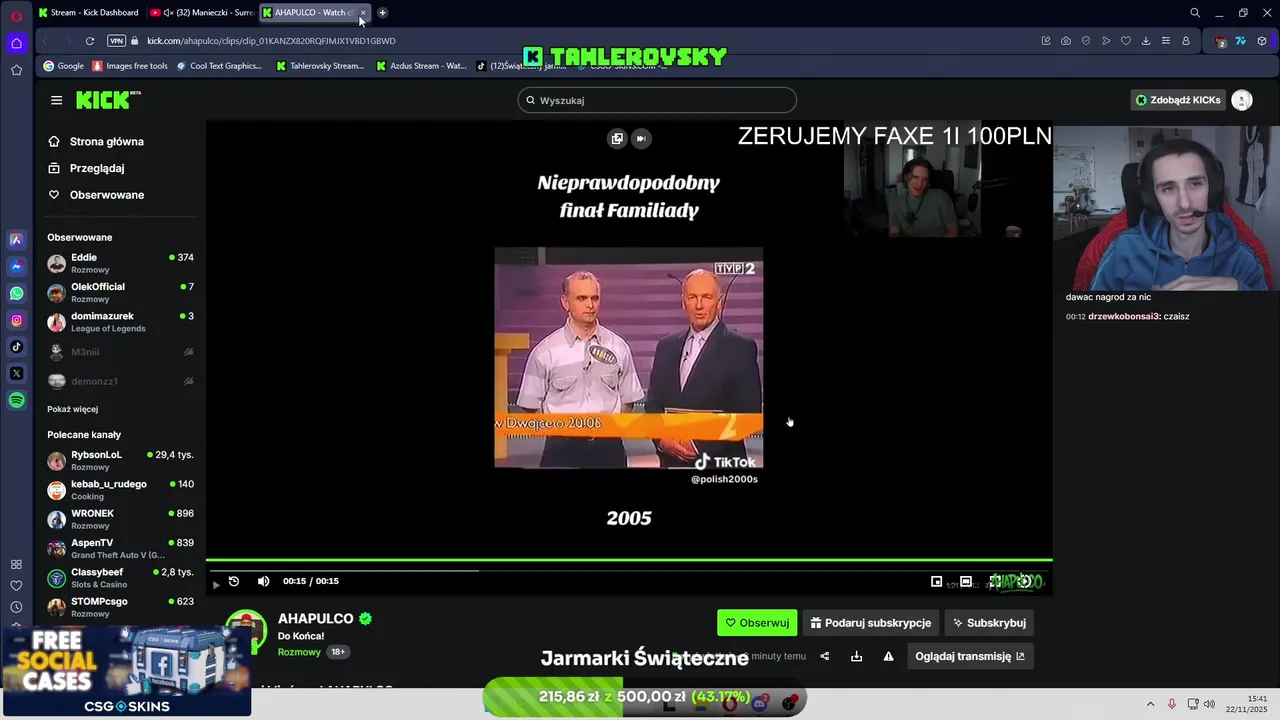Open a new browser tab
This screenshot has height=720, width=1280.
click(x=382, y=13)
